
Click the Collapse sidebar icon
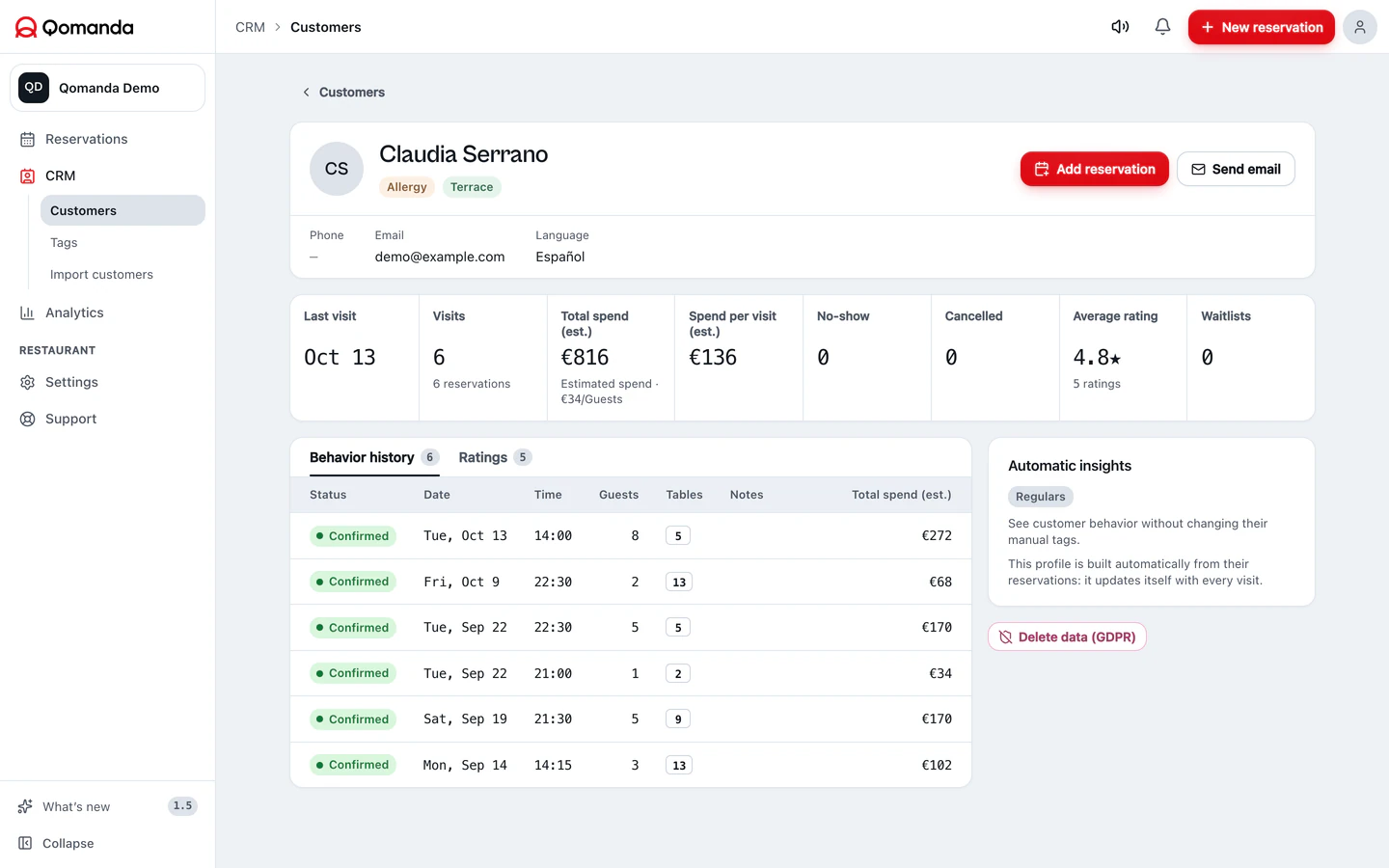25,843
